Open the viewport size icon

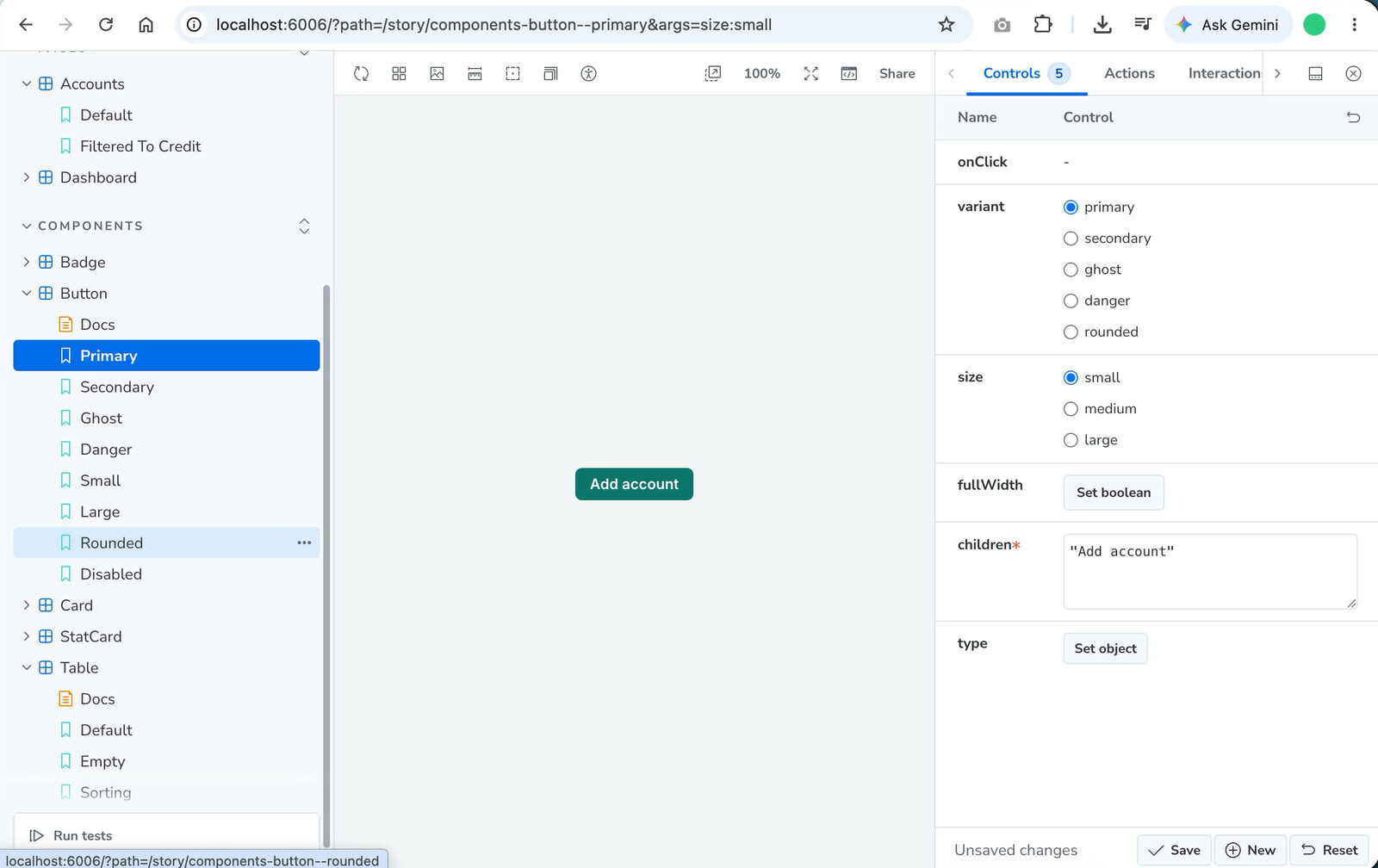(550, 73)
